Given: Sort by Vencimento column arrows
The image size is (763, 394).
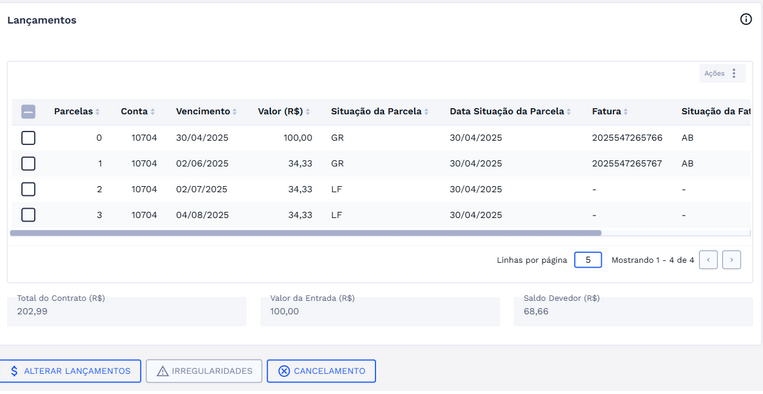Looking at the screenshot, I should (x=235, y=112).
